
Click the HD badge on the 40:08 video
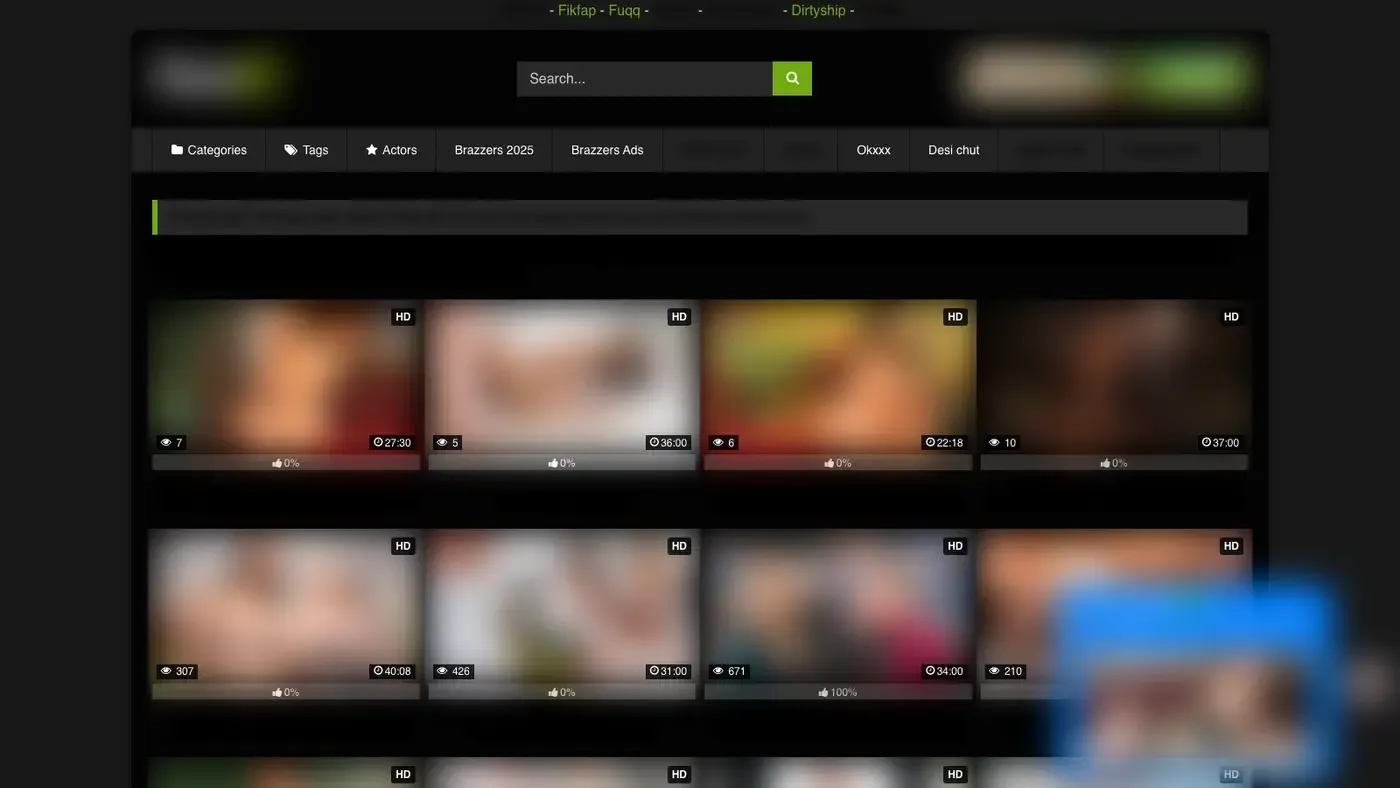(403, 546)
